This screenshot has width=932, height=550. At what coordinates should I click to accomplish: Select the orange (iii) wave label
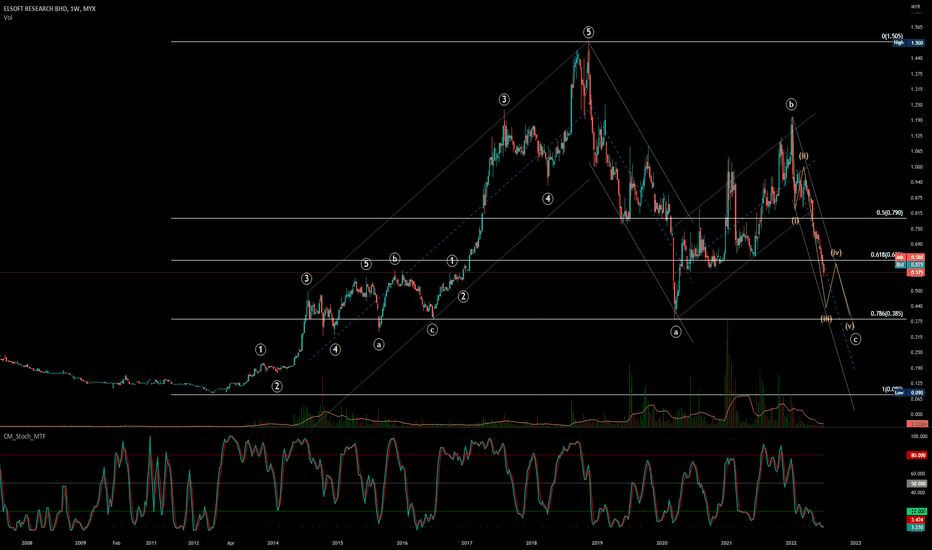826,319
